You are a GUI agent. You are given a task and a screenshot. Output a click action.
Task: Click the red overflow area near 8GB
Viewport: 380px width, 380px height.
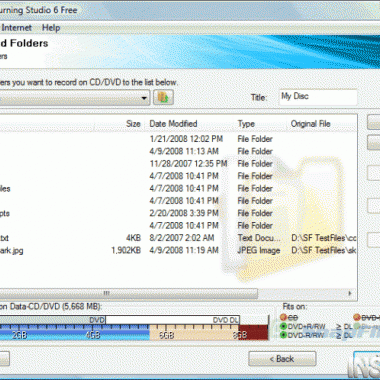[253, 333]
